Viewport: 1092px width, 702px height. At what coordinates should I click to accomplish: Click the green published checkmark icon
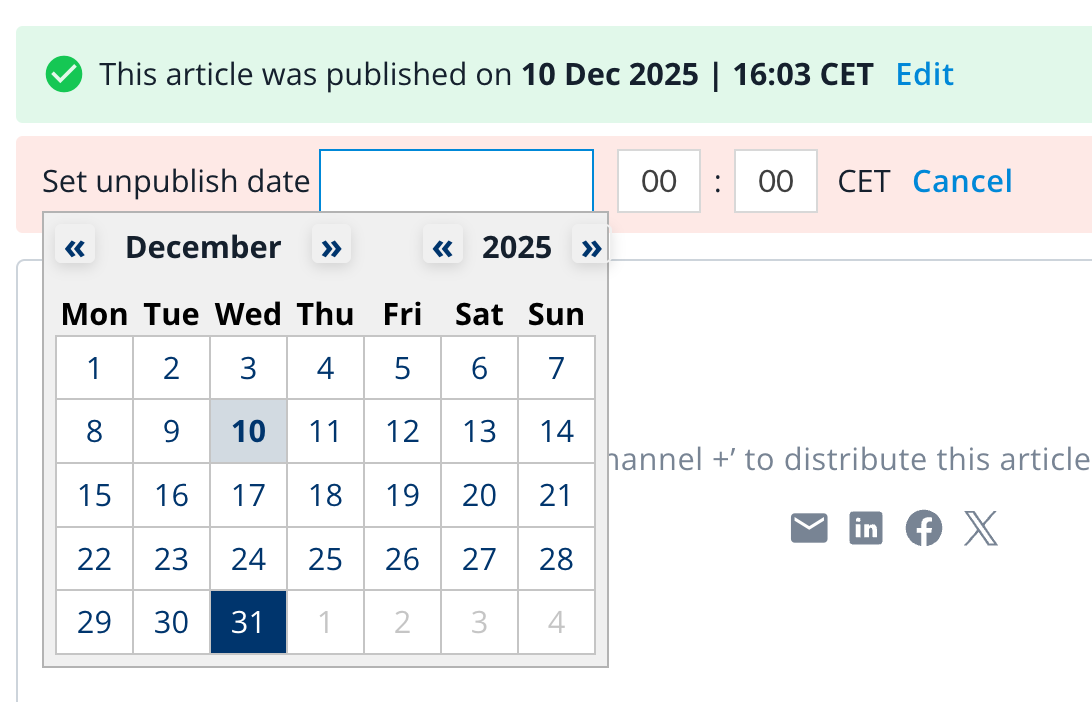[64, 74]
